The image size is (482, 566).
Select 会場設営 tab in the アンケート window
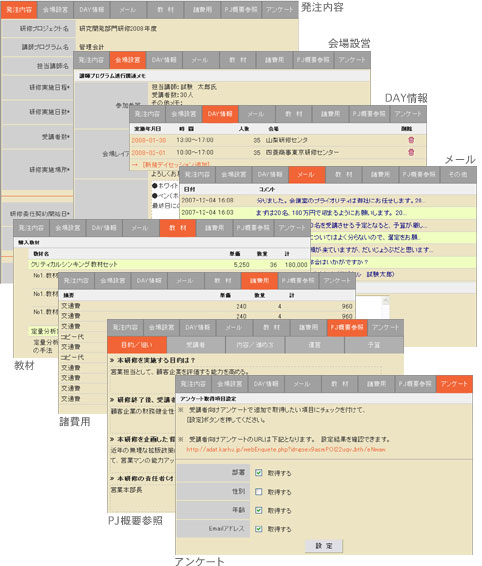[230, 384]
